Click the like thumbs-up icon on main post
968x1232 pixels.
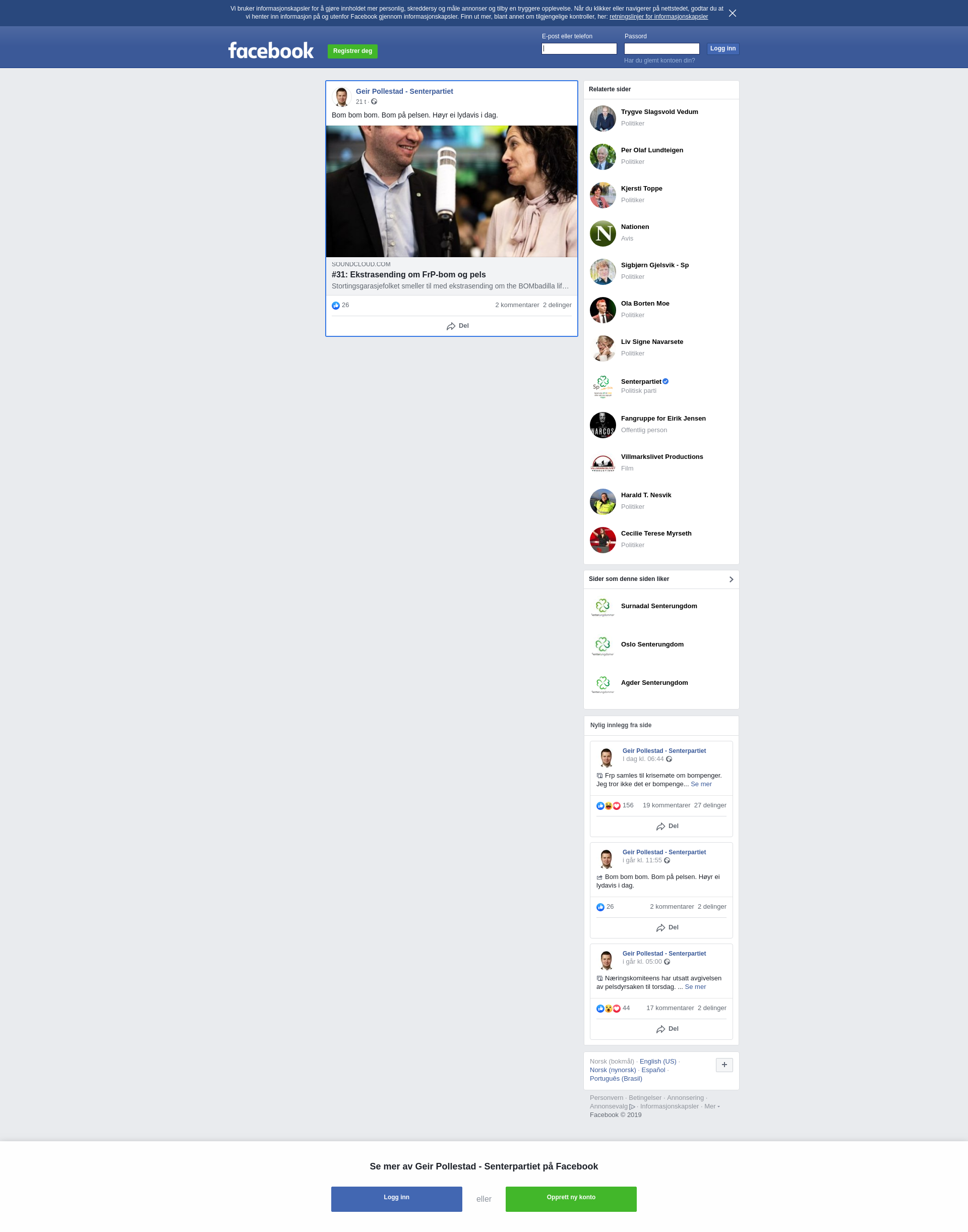335,306
